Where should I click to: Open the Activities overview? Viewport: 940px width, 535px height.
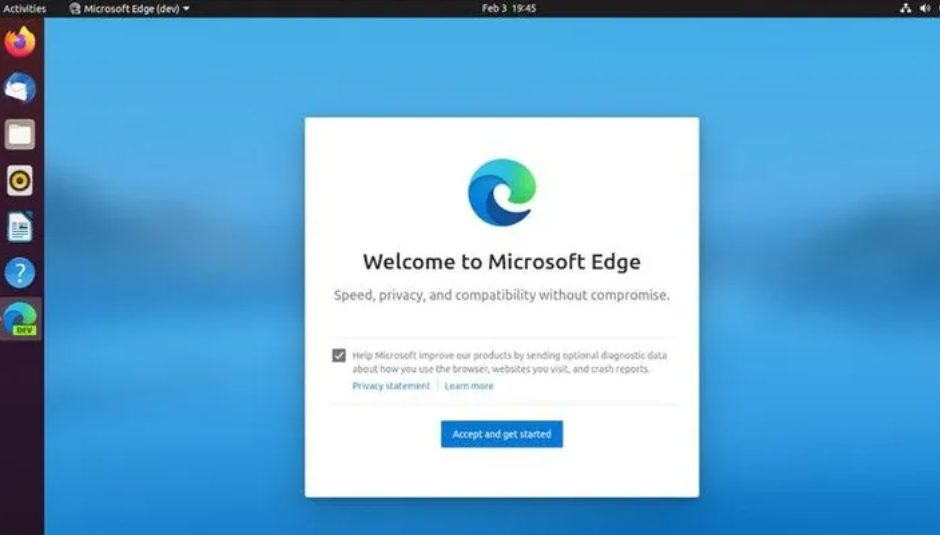click(x=25, y=8)
